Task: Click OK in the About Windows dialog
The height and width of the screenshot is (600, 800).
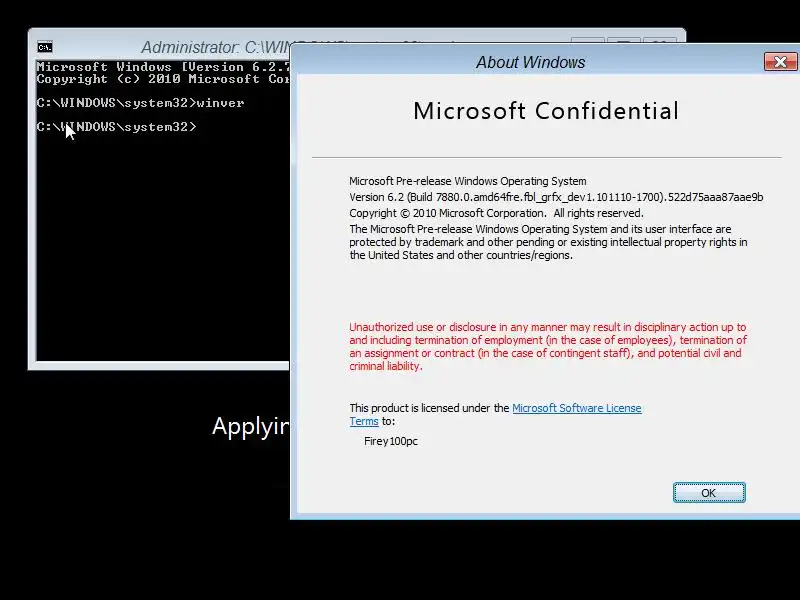Action: tap(709, 493)
